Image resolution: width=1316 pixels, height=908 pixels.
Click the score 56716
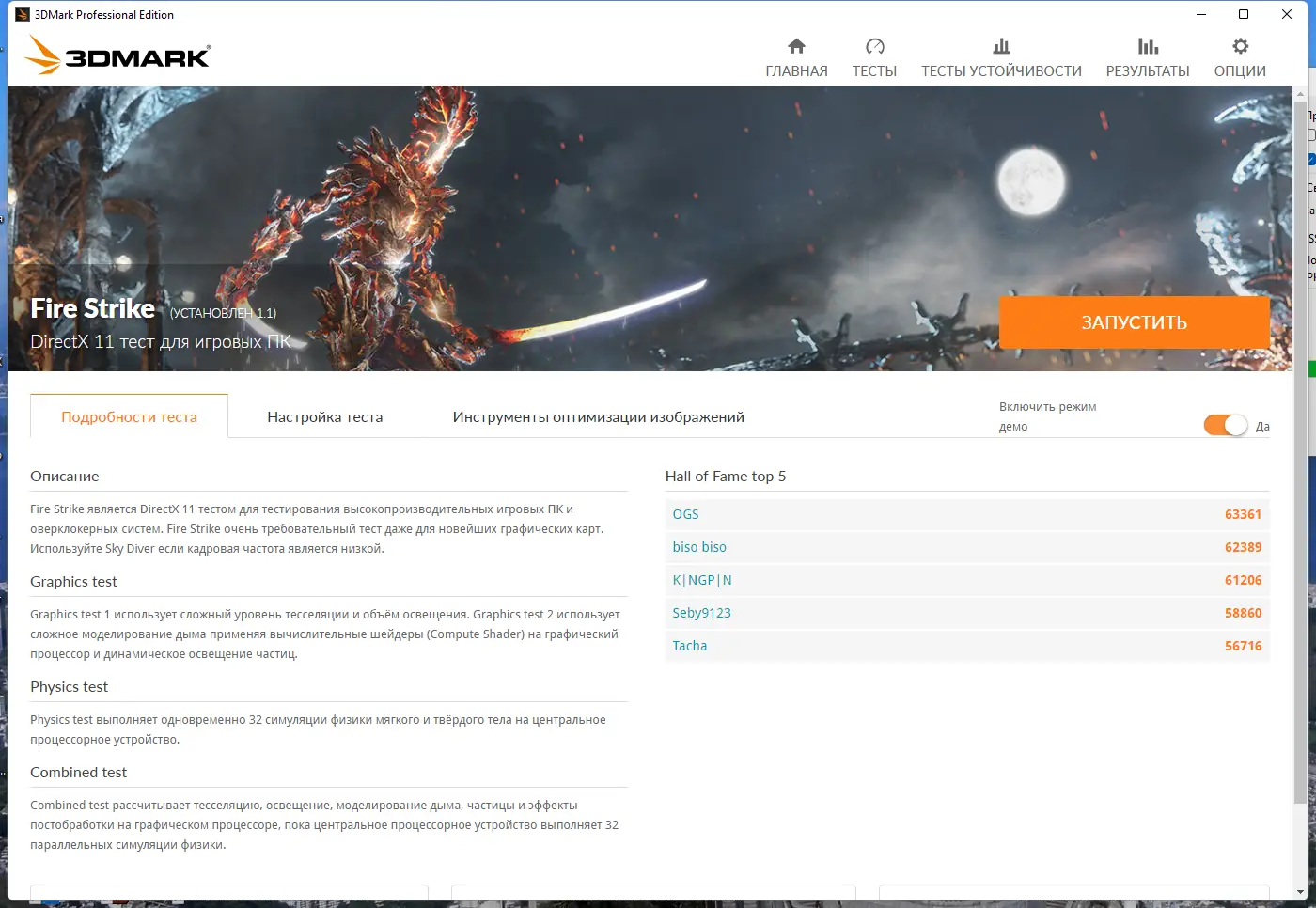(1243, 646)
